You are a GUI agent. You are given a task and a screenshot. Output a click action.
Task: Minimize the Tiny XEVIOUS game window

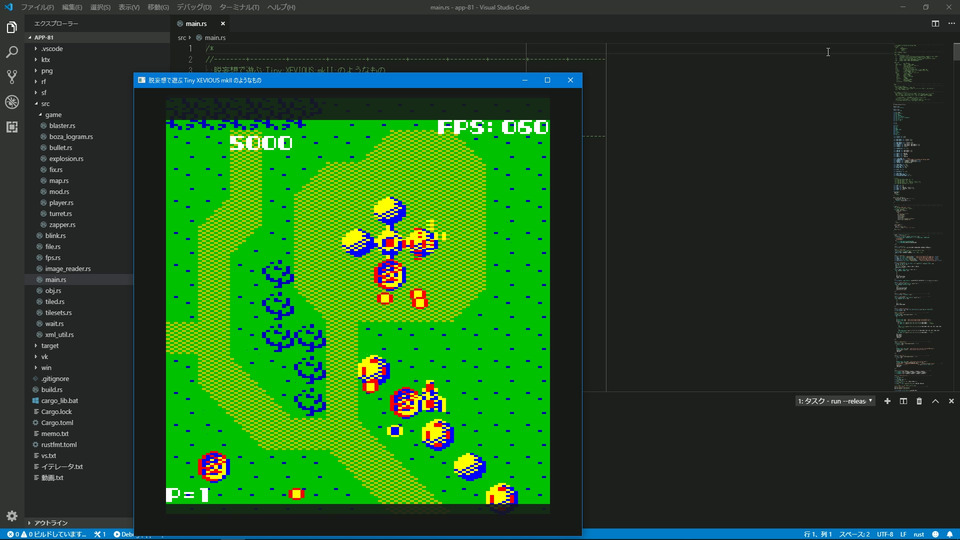click(525, 80)
